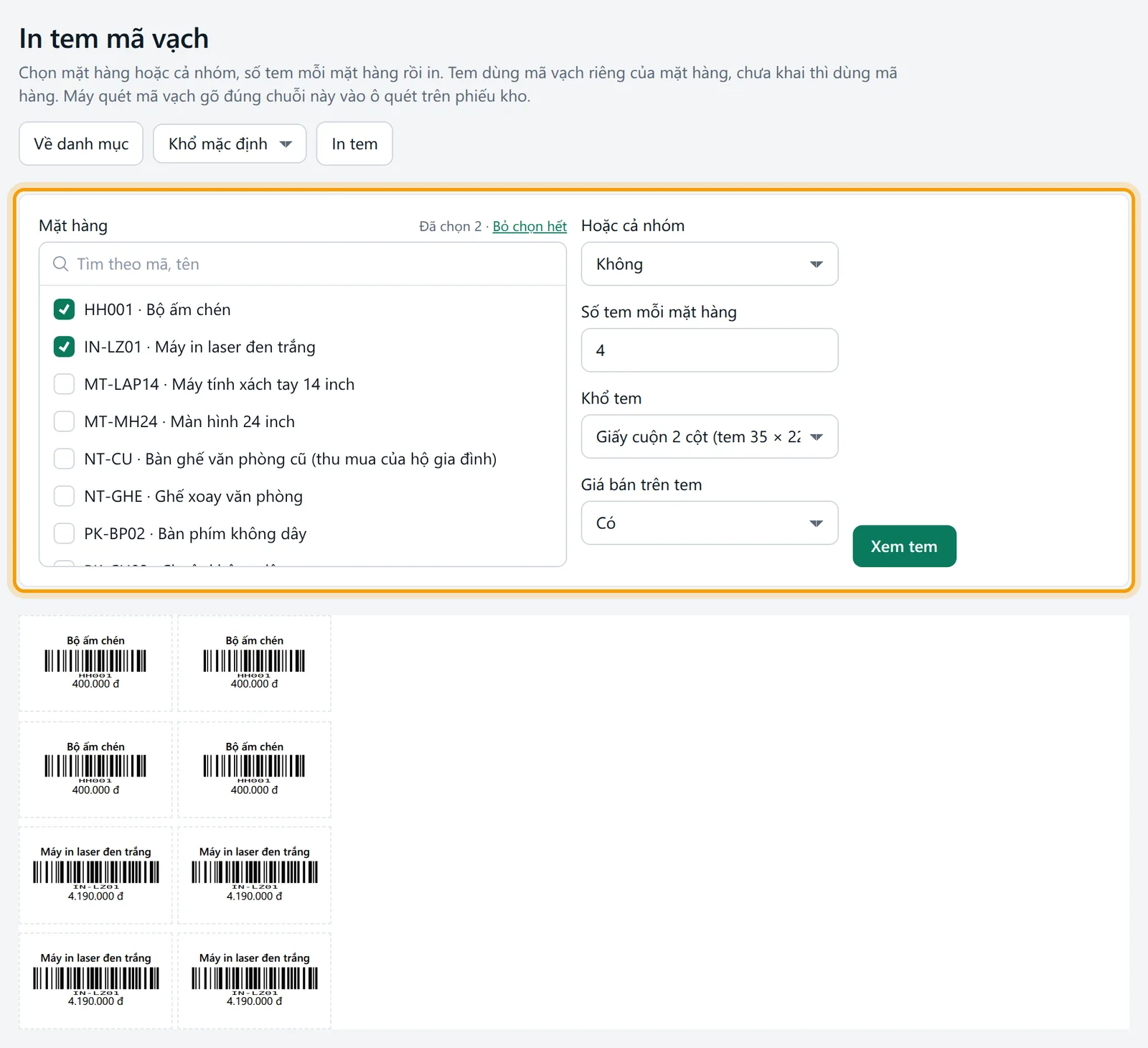The image size is (1148, 1048).
Task: Select the NT-CU Bàn ghế văn phòng cũ checkbox
Action: pyautogui.click(x=64, y=459)
